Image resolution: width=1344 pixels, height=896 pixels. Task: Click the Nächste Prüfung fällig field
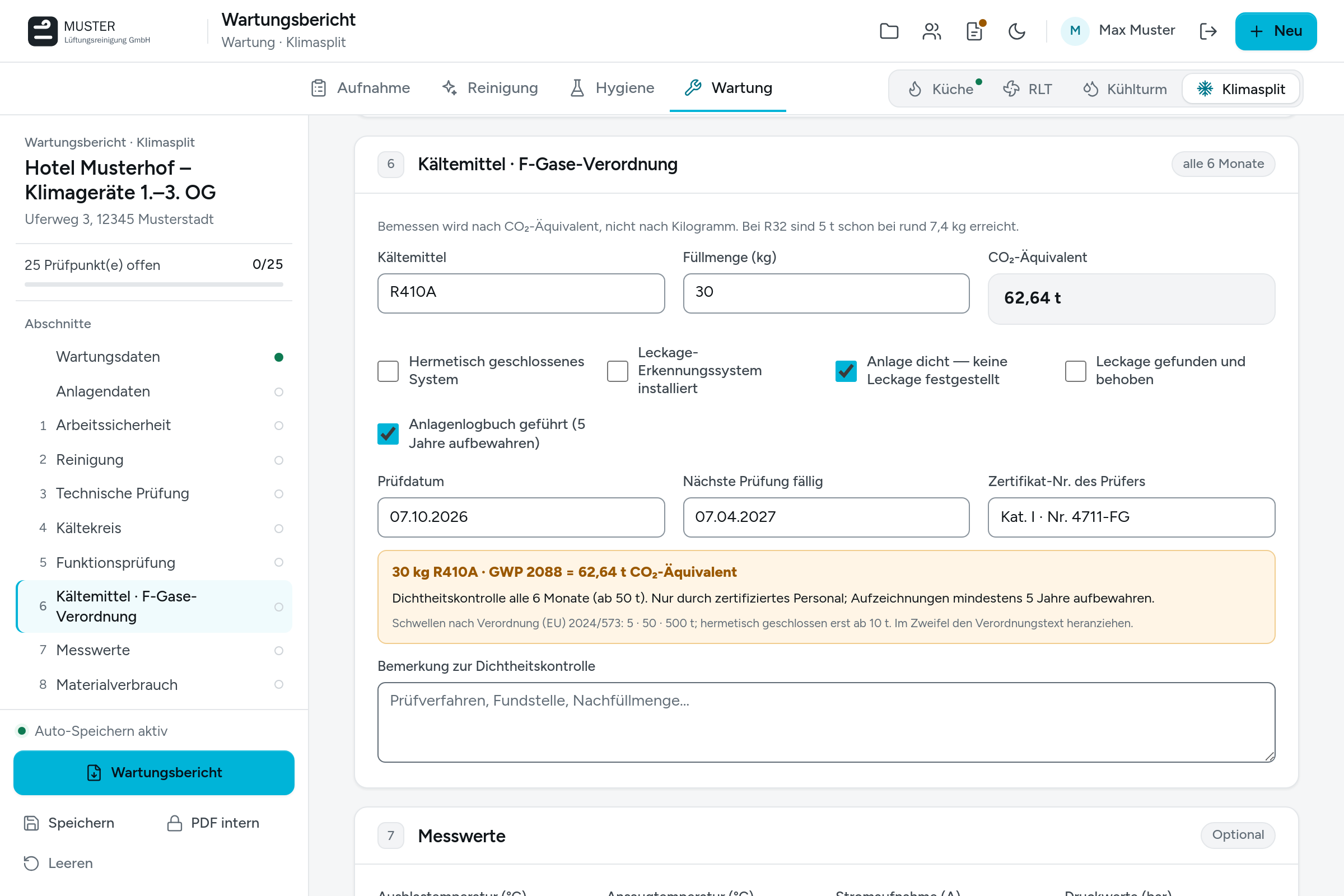[827, 517]
